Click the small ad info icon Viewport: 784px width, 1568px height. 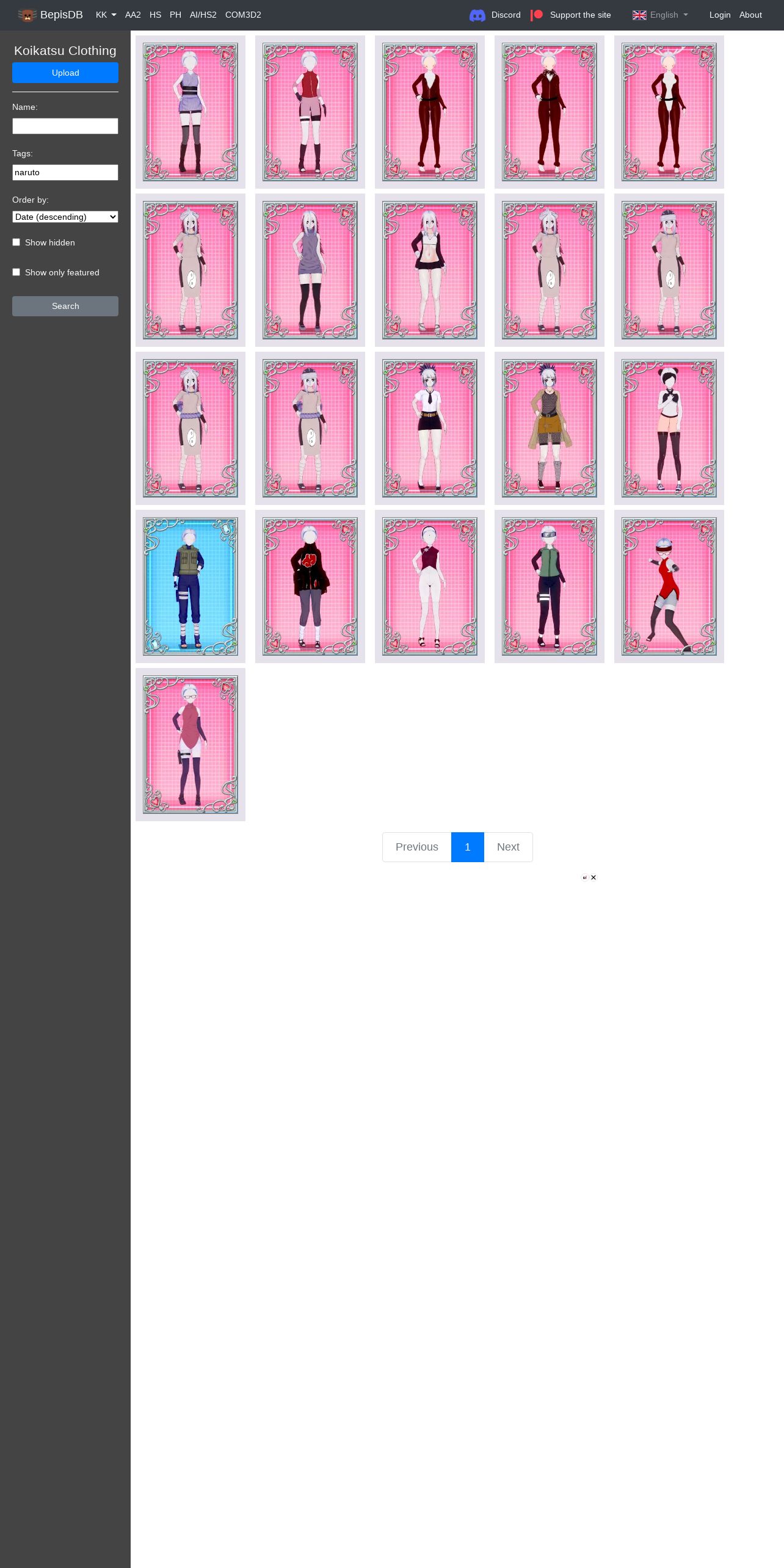(585, 877)
